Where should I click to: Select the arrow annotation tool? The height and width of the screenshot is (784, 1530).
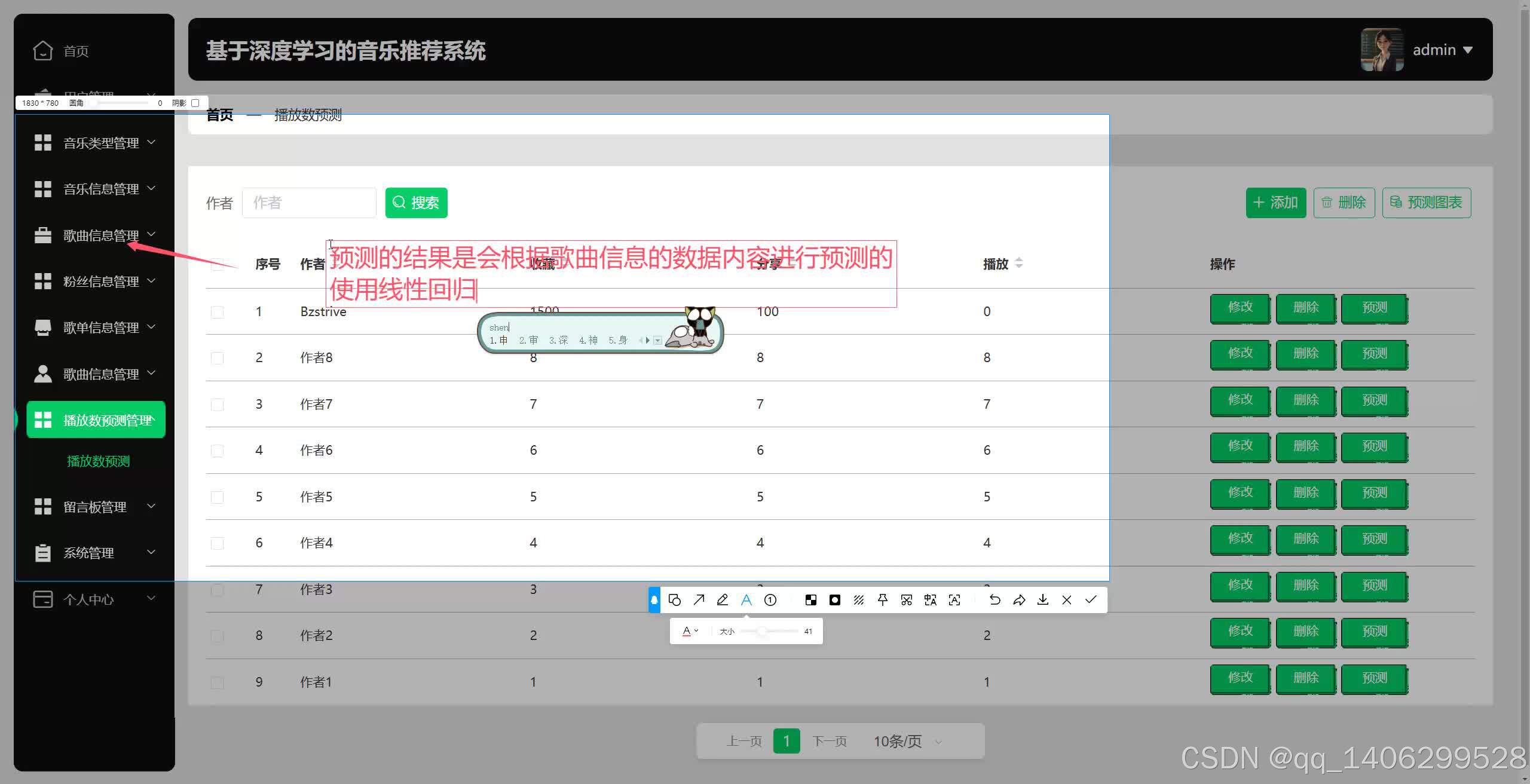(699, 600)
